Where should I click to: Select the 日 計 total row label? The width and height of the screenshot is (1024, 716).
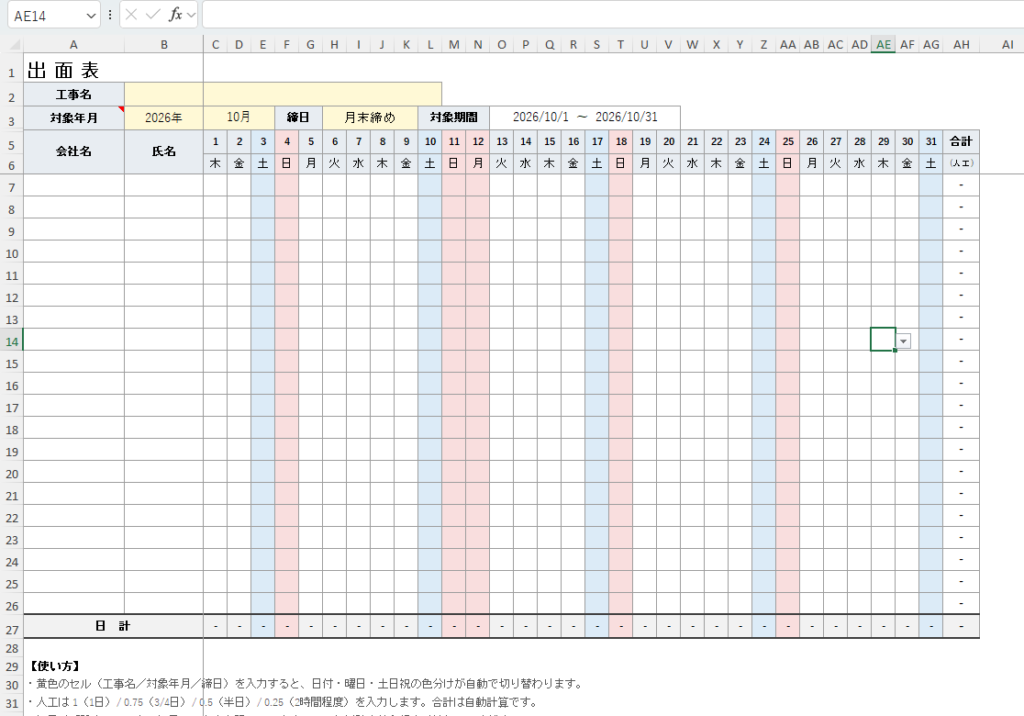pos(114,626)
